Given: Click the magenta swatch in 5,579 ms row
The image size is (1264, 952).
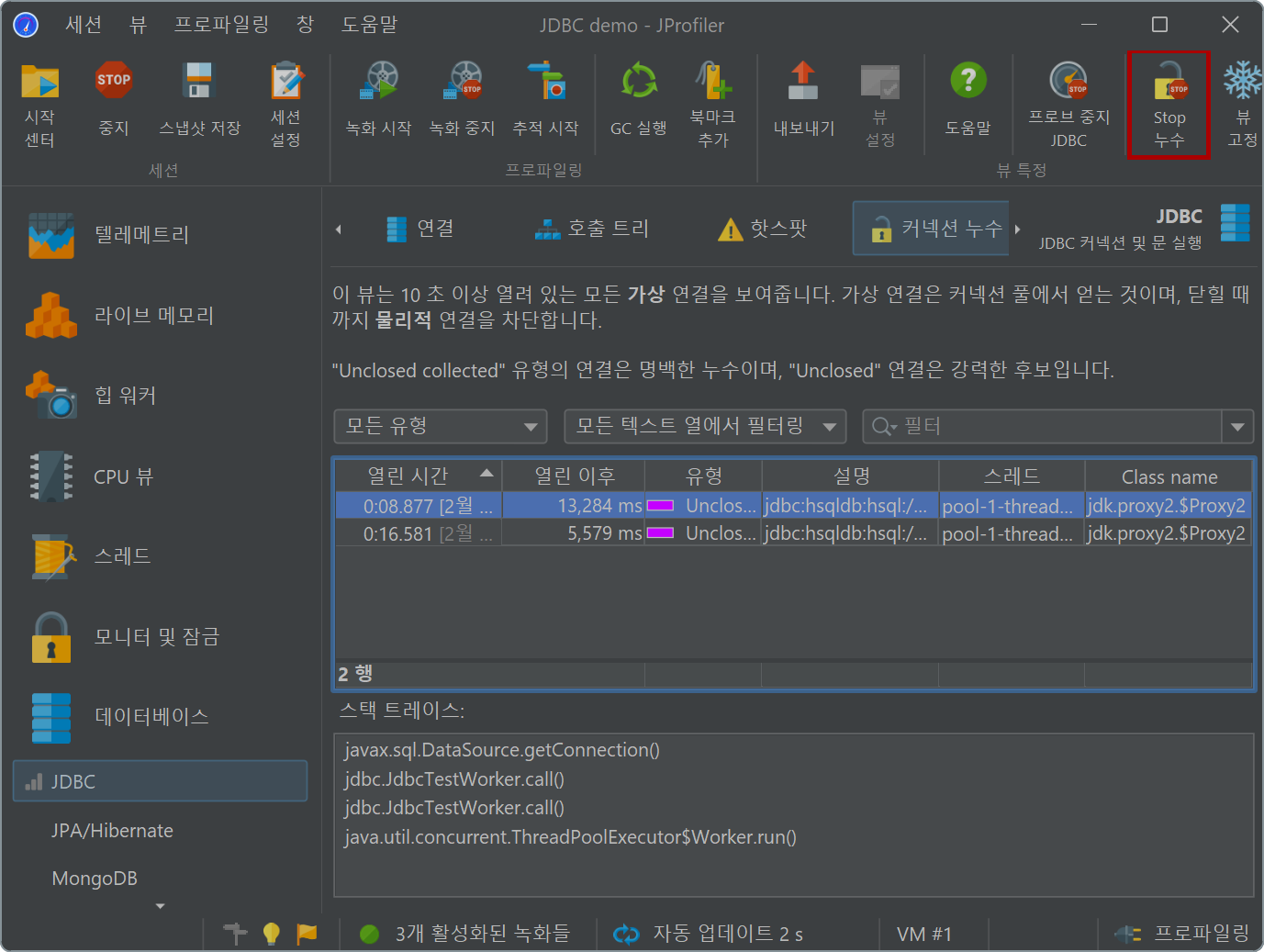Looking at the screenshot, I should 661,533.
